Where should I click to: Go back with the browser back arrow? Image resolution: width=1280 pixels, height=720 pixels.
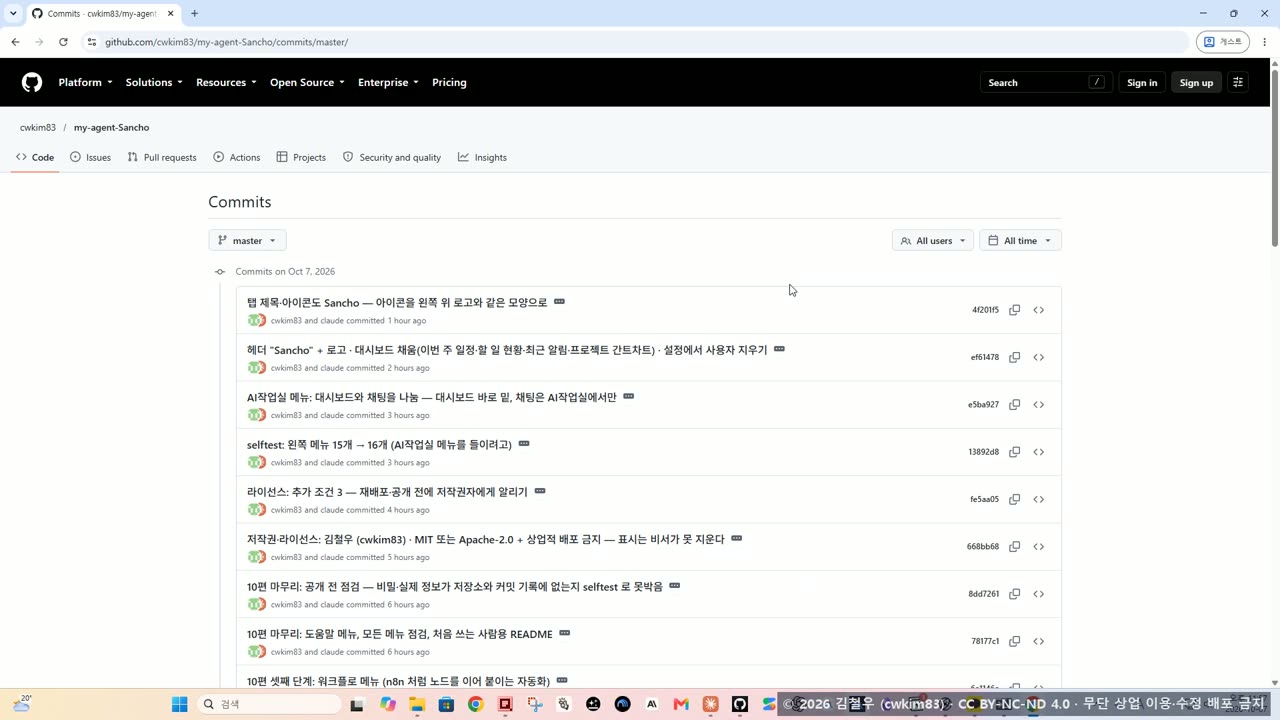click(15, 42)
